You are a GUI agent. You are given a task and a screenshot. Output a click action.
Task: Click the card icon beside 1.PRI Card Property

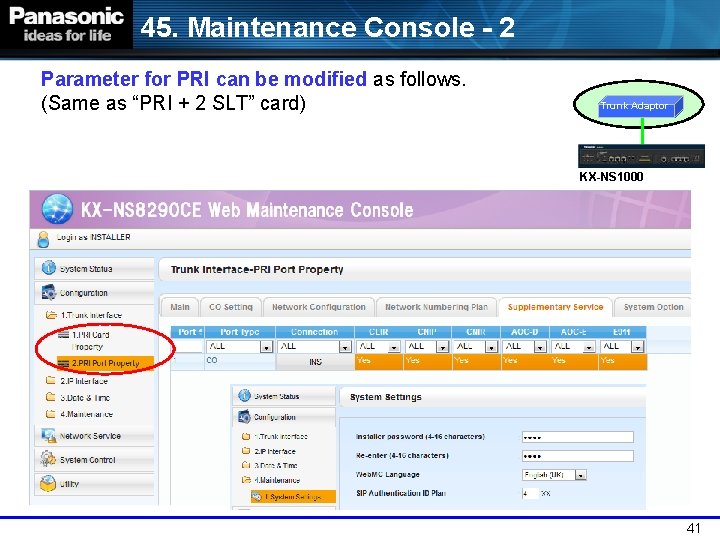point(64,334)
